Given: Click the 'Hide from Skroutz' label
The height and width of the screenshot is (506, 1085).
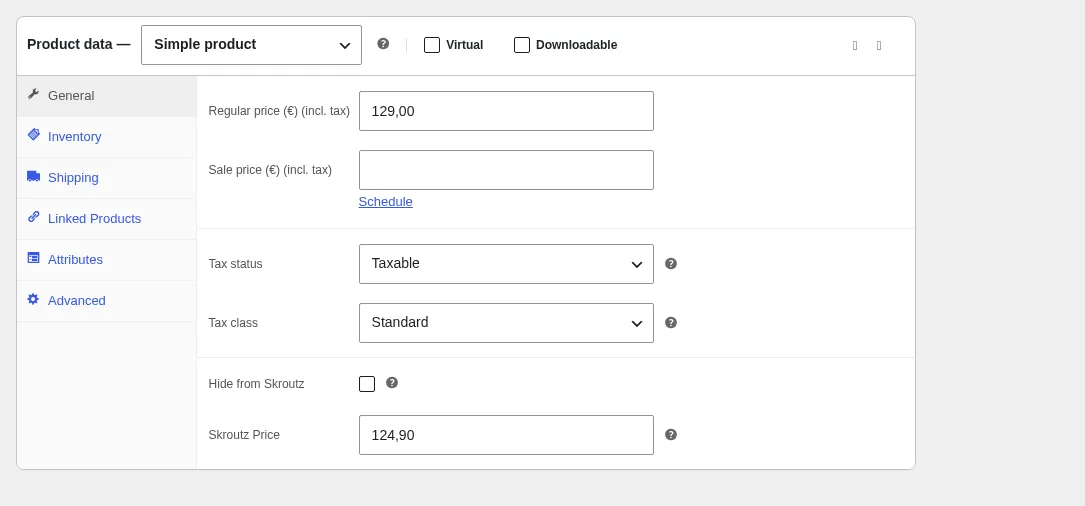Looking at the screenshot, I should coord(256,383).
